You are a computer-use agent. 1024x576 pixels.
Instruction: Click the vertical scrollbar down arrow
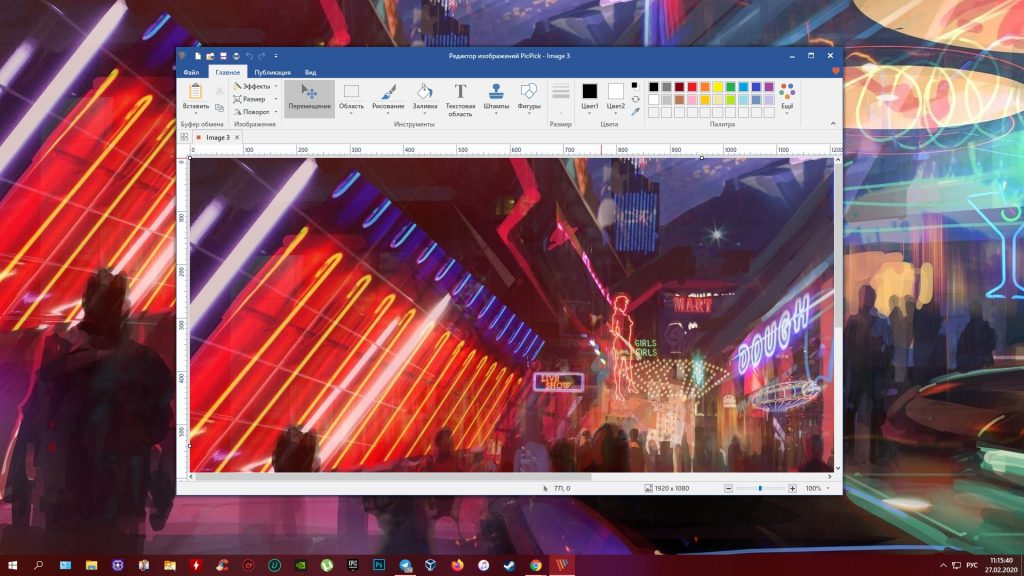click(x=838, y=468)
